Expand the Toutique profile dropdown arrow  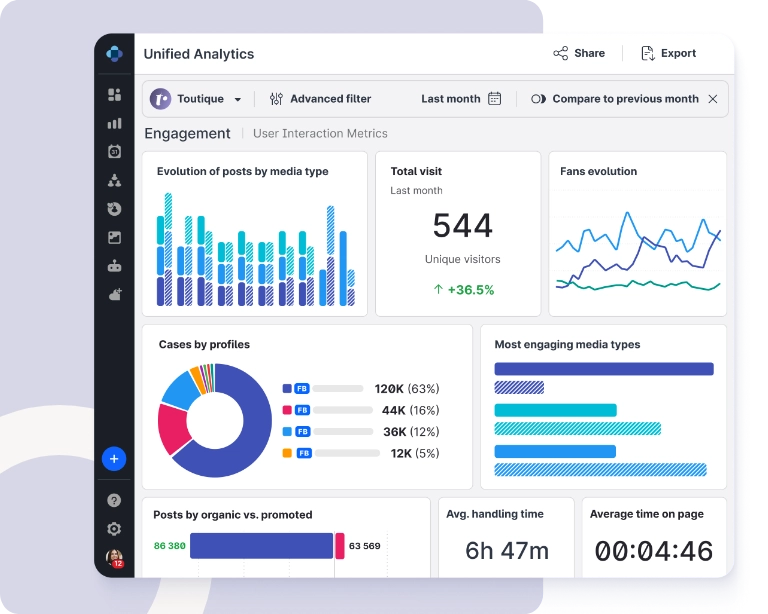coord(238,99)
